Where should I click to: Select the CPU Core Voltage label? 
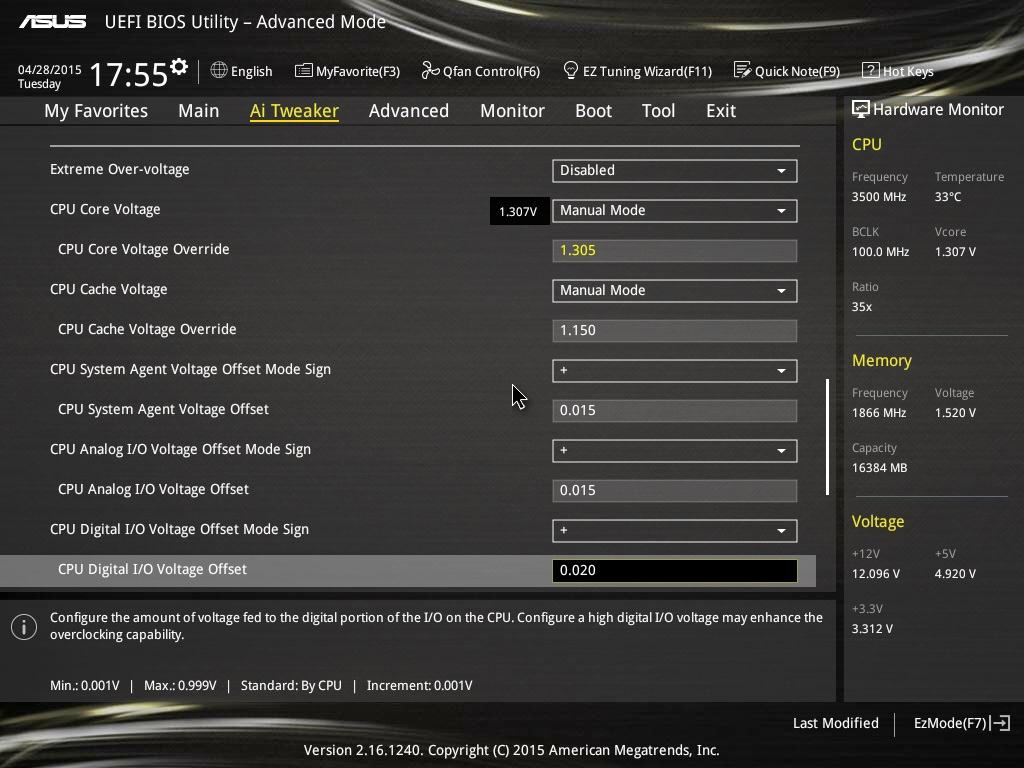coord(105,209)
